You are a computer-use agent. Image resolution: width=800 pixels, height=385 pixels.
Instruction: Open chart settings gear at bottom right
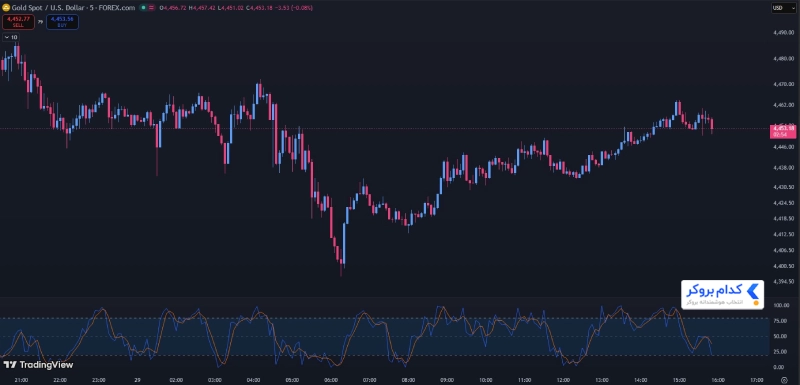pos(784,379)
